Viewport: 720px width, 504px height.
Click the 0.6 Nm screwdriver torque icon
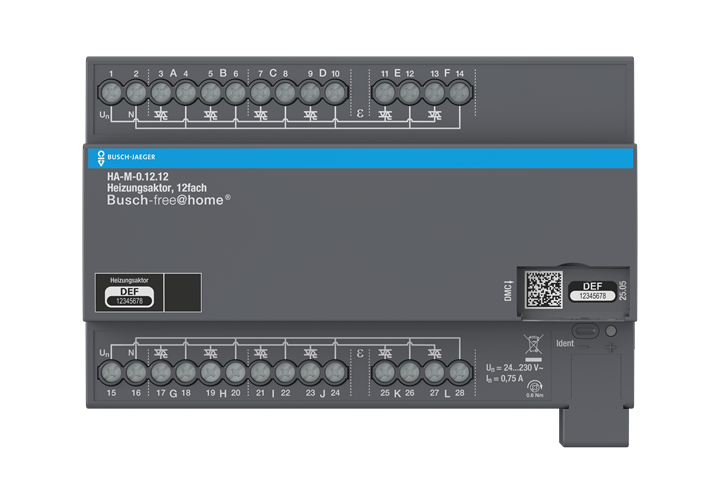tap(534, 388)
